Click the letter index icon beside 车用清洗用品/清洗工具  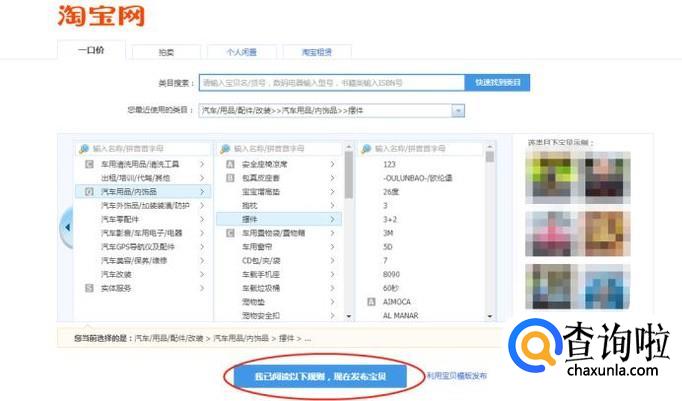pos(89,164)
